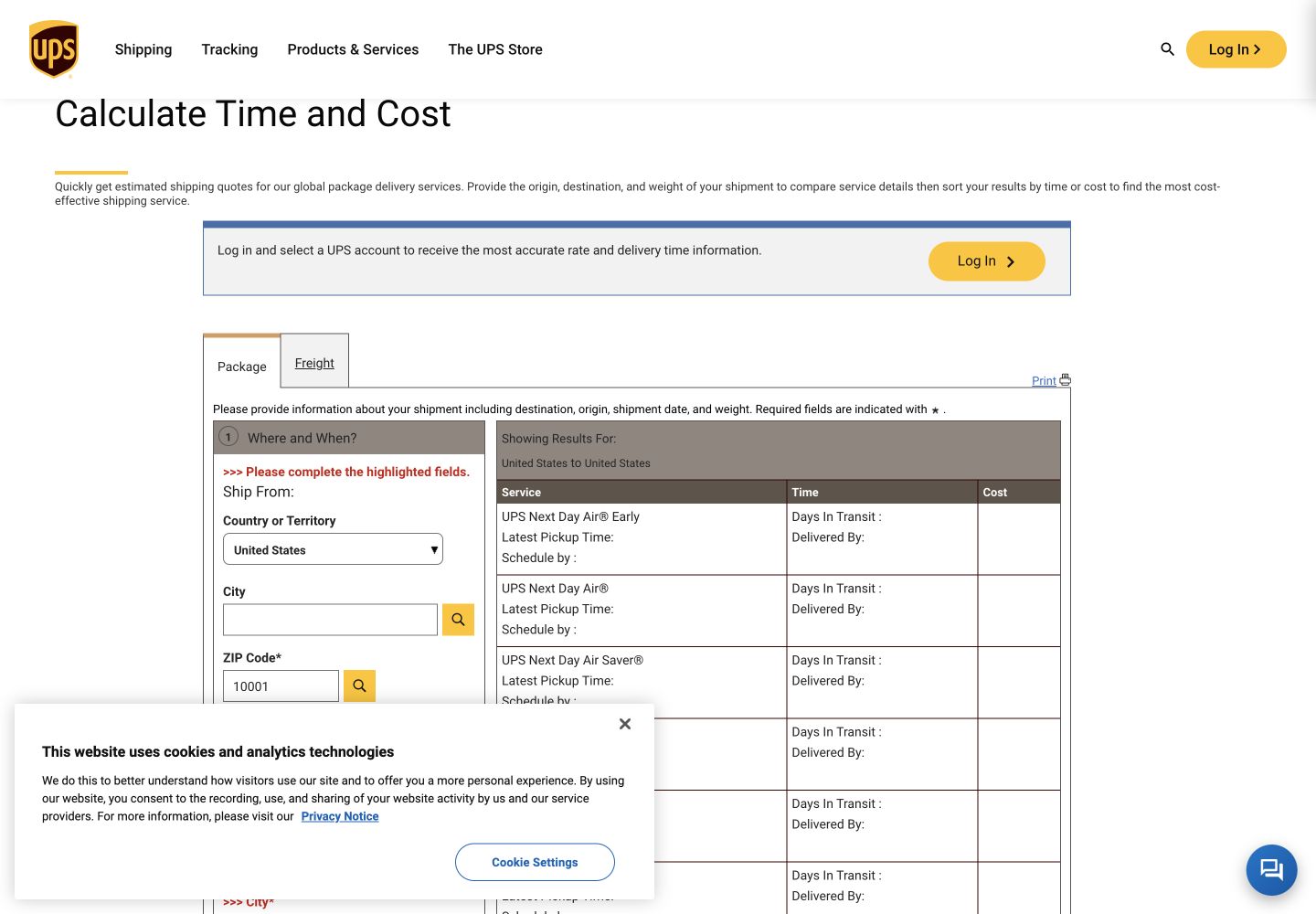Close the cookie notice with X

click(625, 724)
